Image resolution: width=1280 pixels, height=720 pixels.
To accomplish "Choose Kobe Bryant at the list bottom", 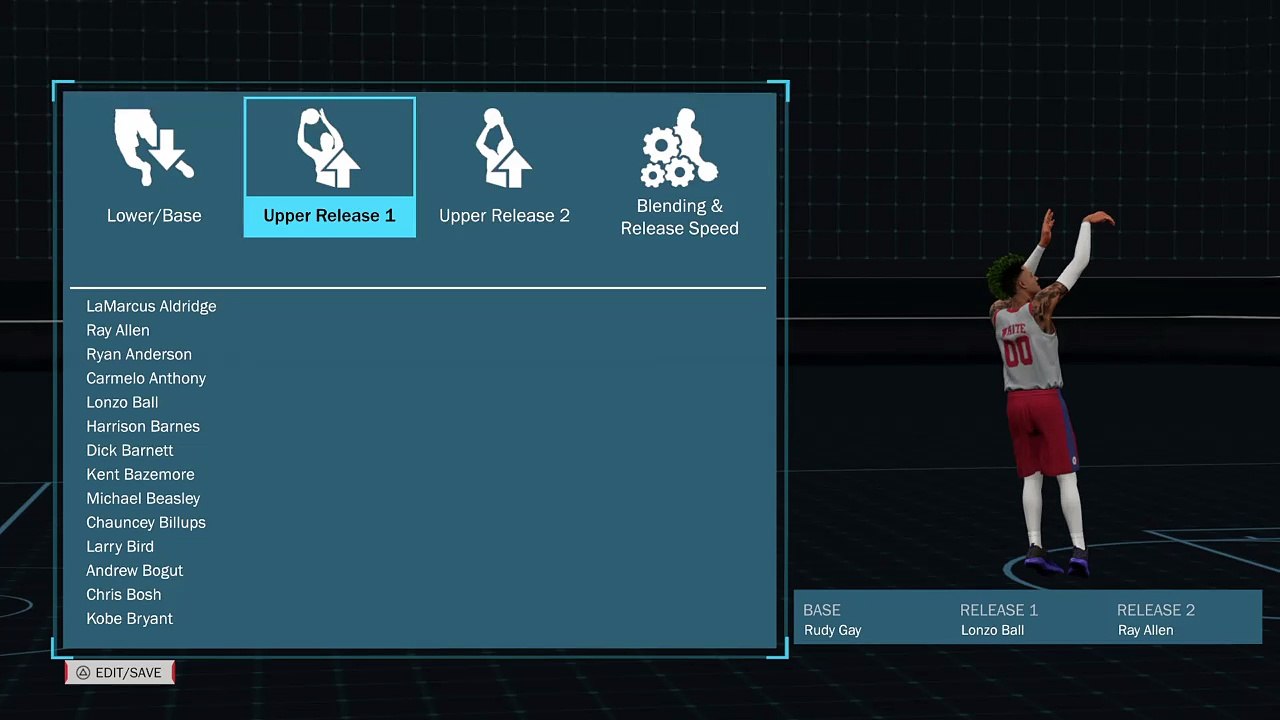I will [x=130, y=619].
